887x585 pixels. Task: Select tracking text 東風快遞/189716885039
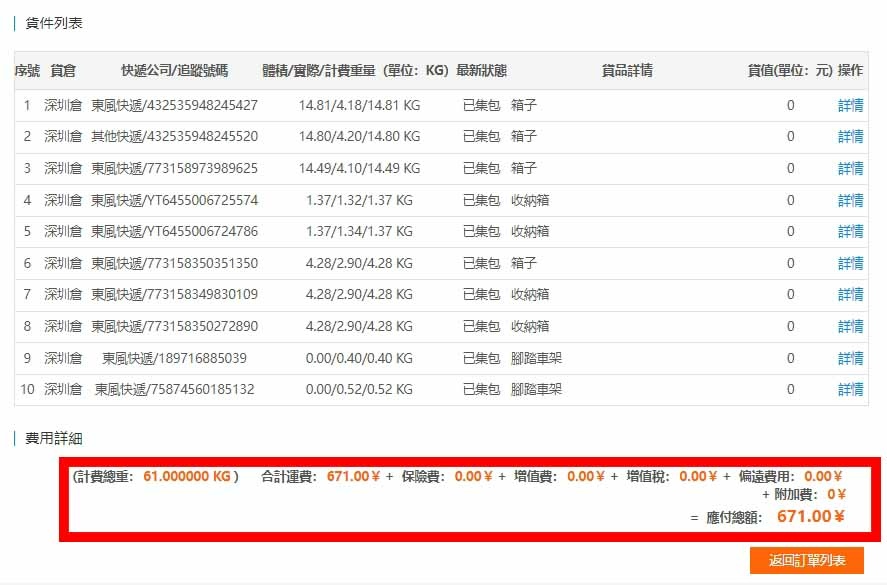174,358
